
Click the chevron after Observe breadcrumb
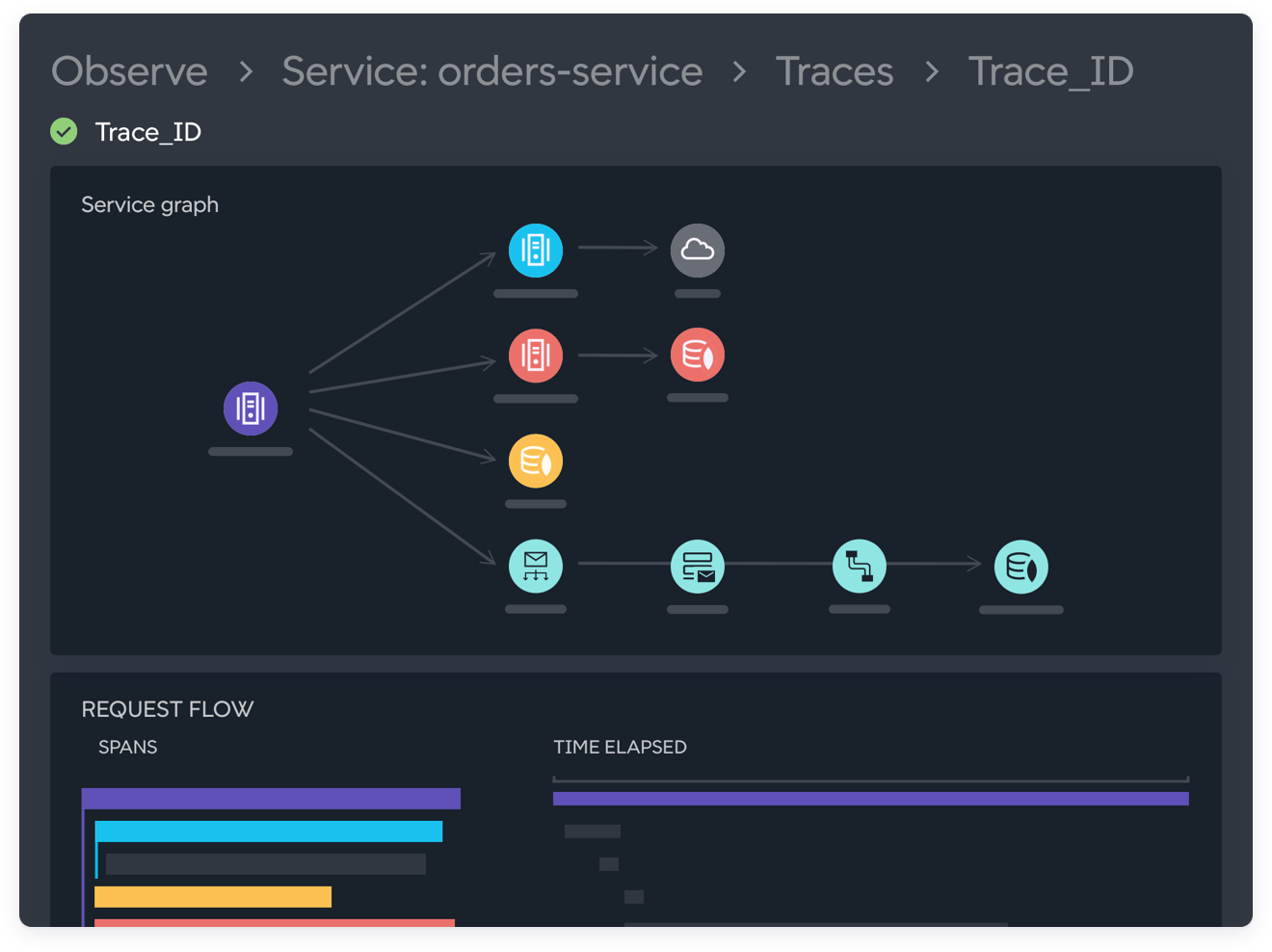coord(246,71)
